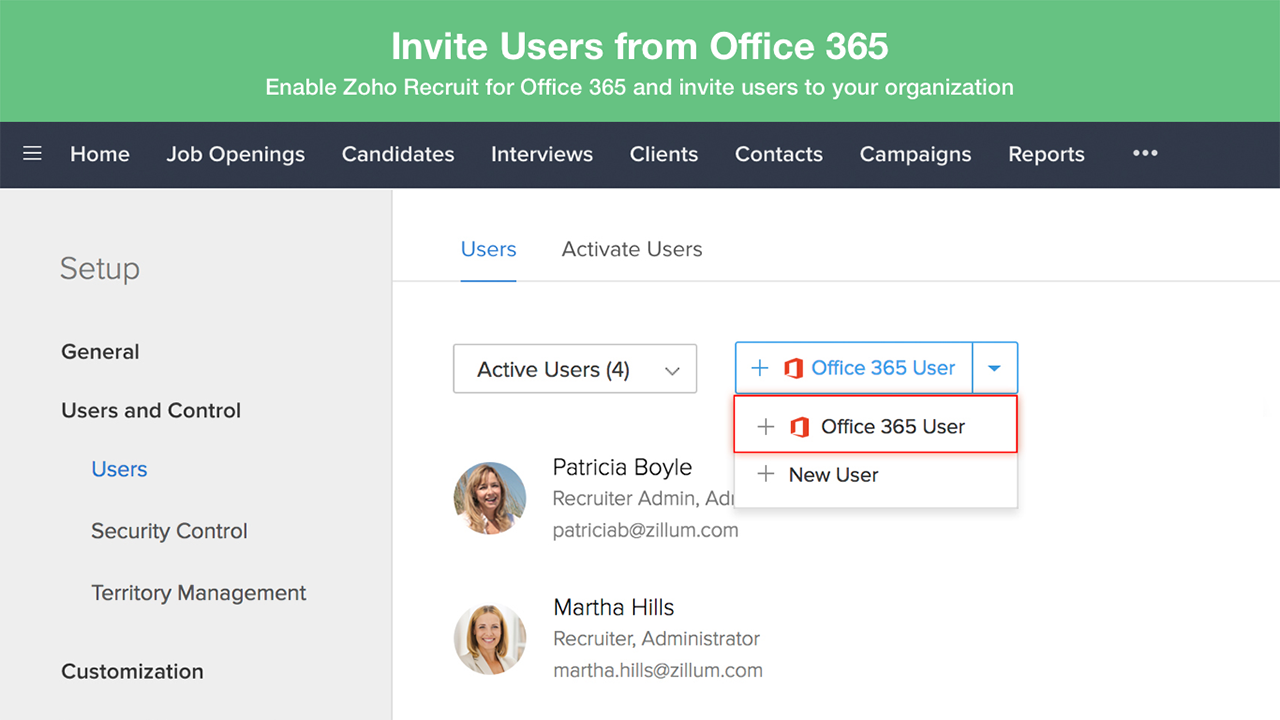Image resolution: width=1280 pixels, height=720 pixels.
Task: Click Patricia Boyle's profile photo
Action: [x=490, y=498]
